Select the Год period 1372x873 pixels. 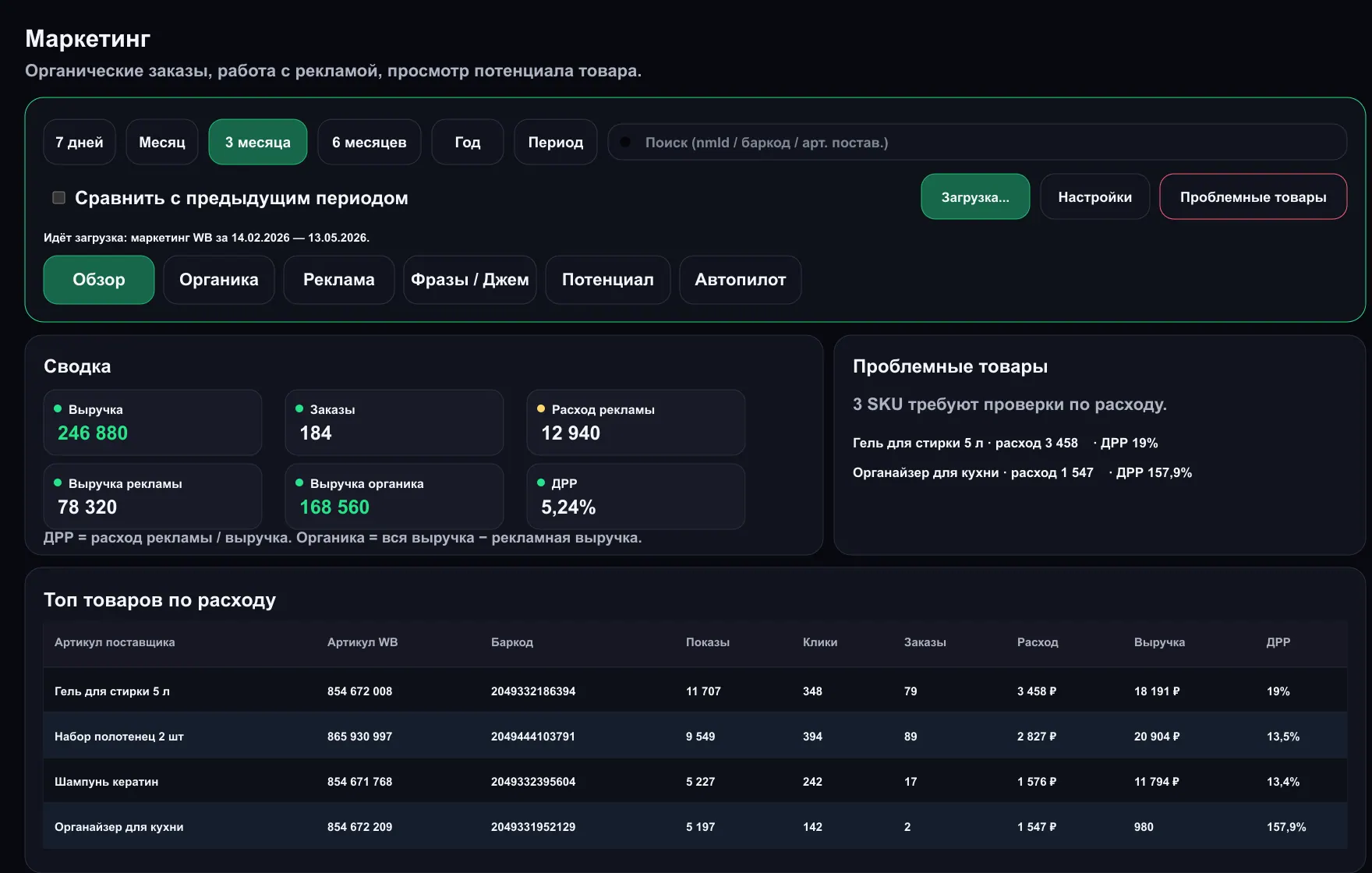[x=468, y=142]
